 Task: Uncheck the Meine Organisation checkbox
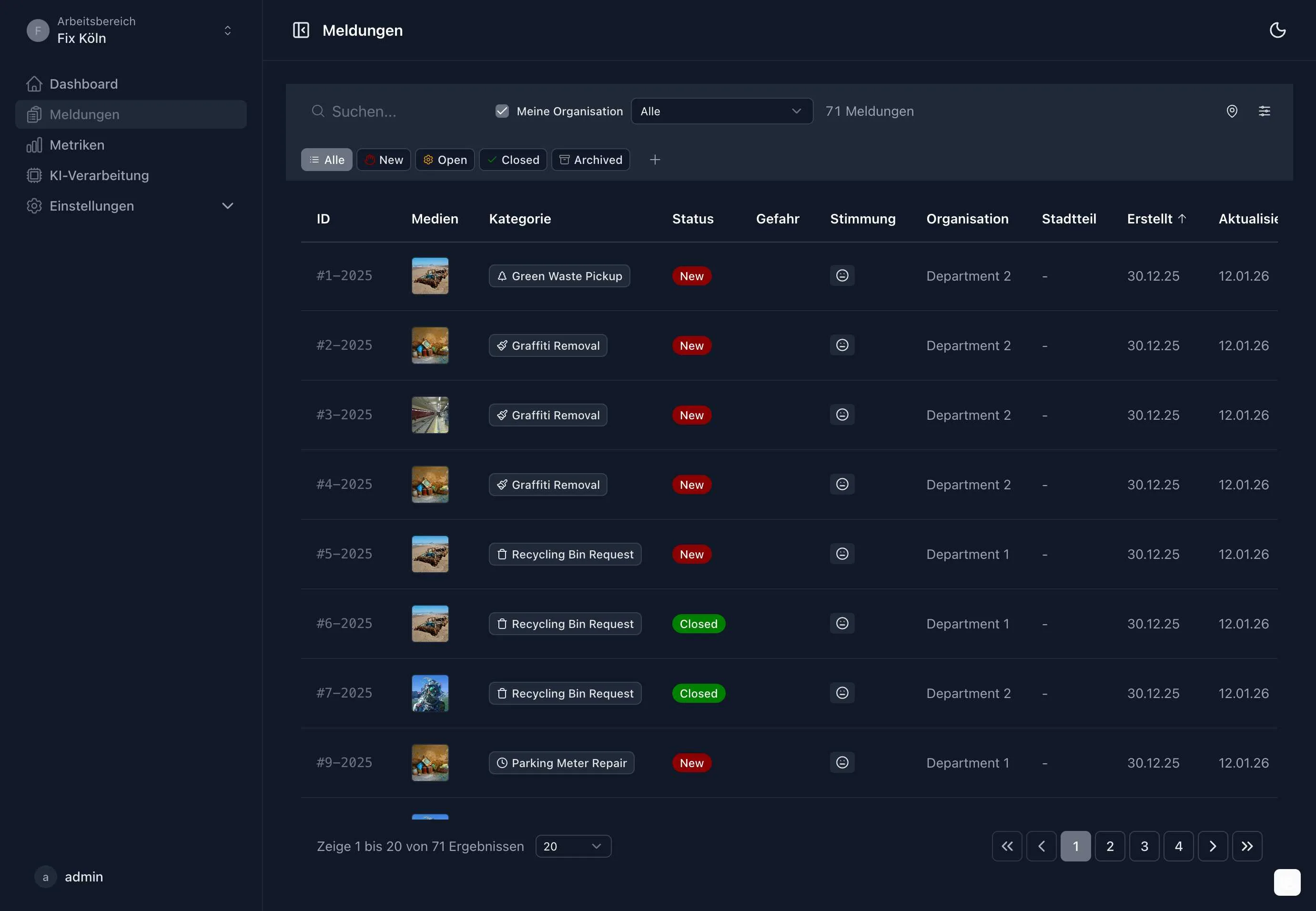(x=502, y=111)
